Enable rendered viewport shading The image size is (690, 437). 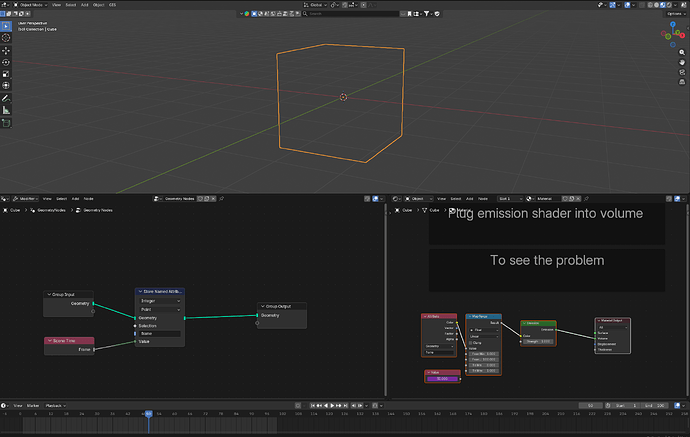pos(669,5)
